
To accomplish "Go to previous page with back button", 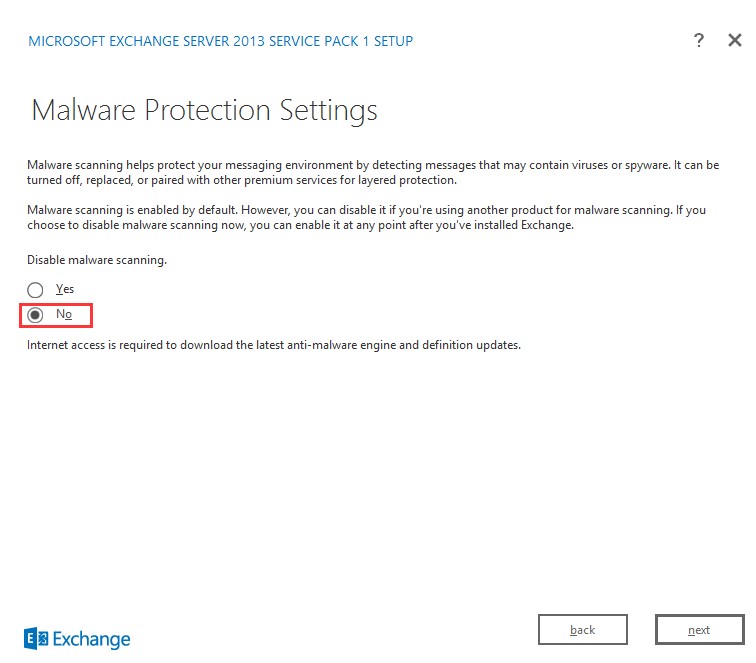I will tap(582, 630).
